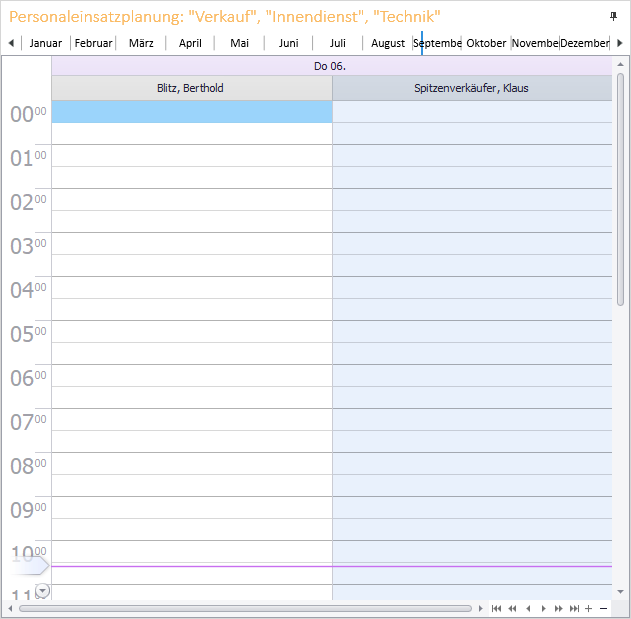Click the pin icon in the title bar
Image resolution: width=631 pixels, height=619 pixels.
[613, 17]
